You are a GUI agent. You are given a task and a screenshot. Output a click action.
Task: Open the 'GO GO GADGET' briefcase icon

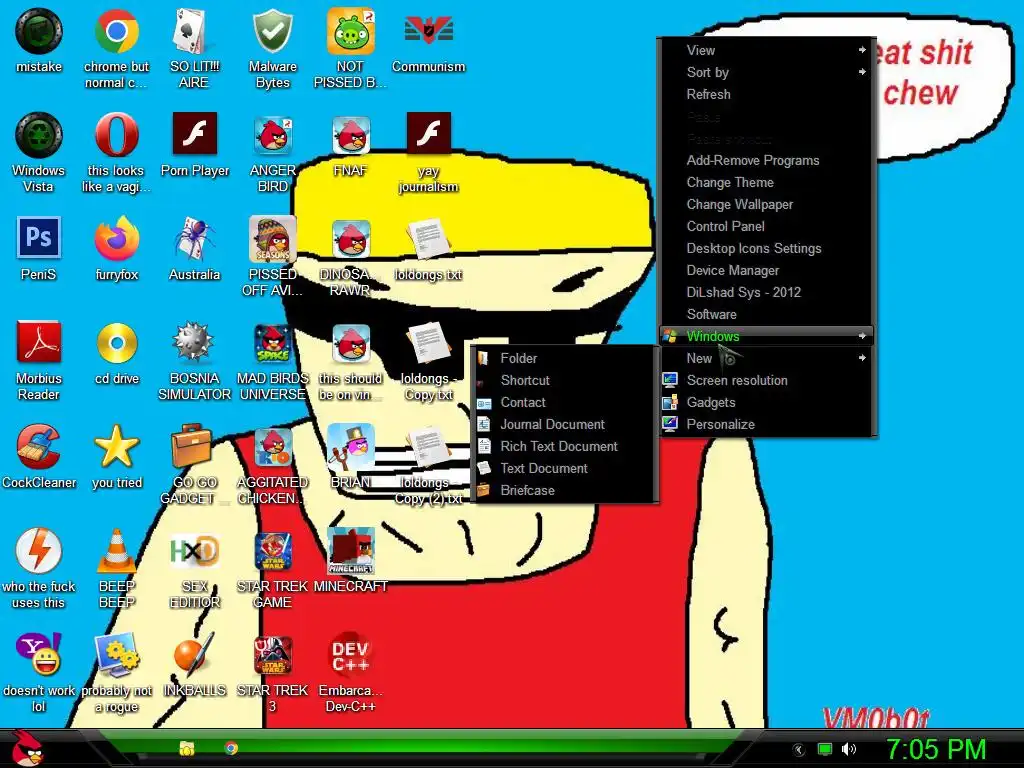[x=192, y=447]
